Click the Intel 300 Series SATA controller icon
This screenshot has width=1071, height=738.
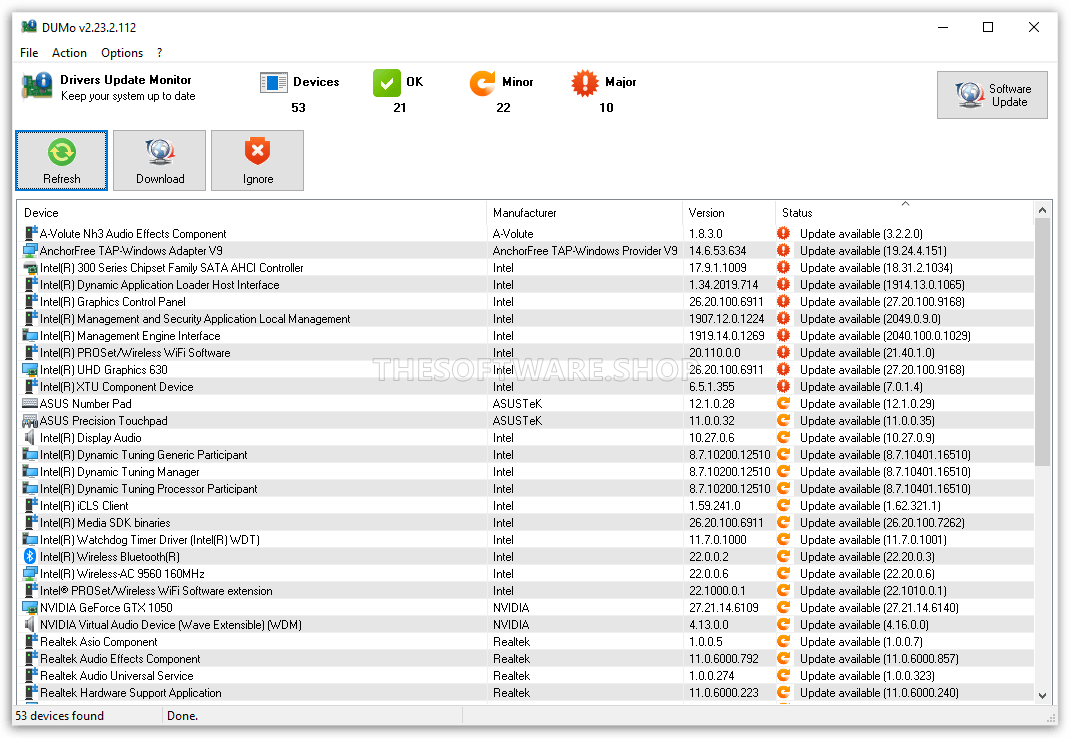point(31,267)
